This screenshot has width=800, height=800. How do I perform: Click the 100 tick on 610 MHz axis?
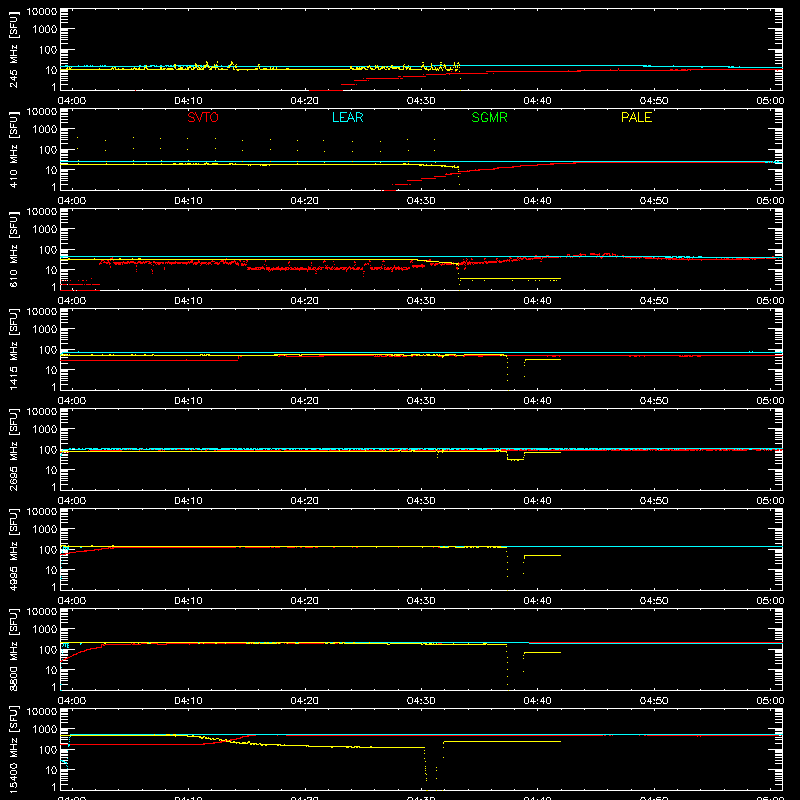click(x=48, y=250)
